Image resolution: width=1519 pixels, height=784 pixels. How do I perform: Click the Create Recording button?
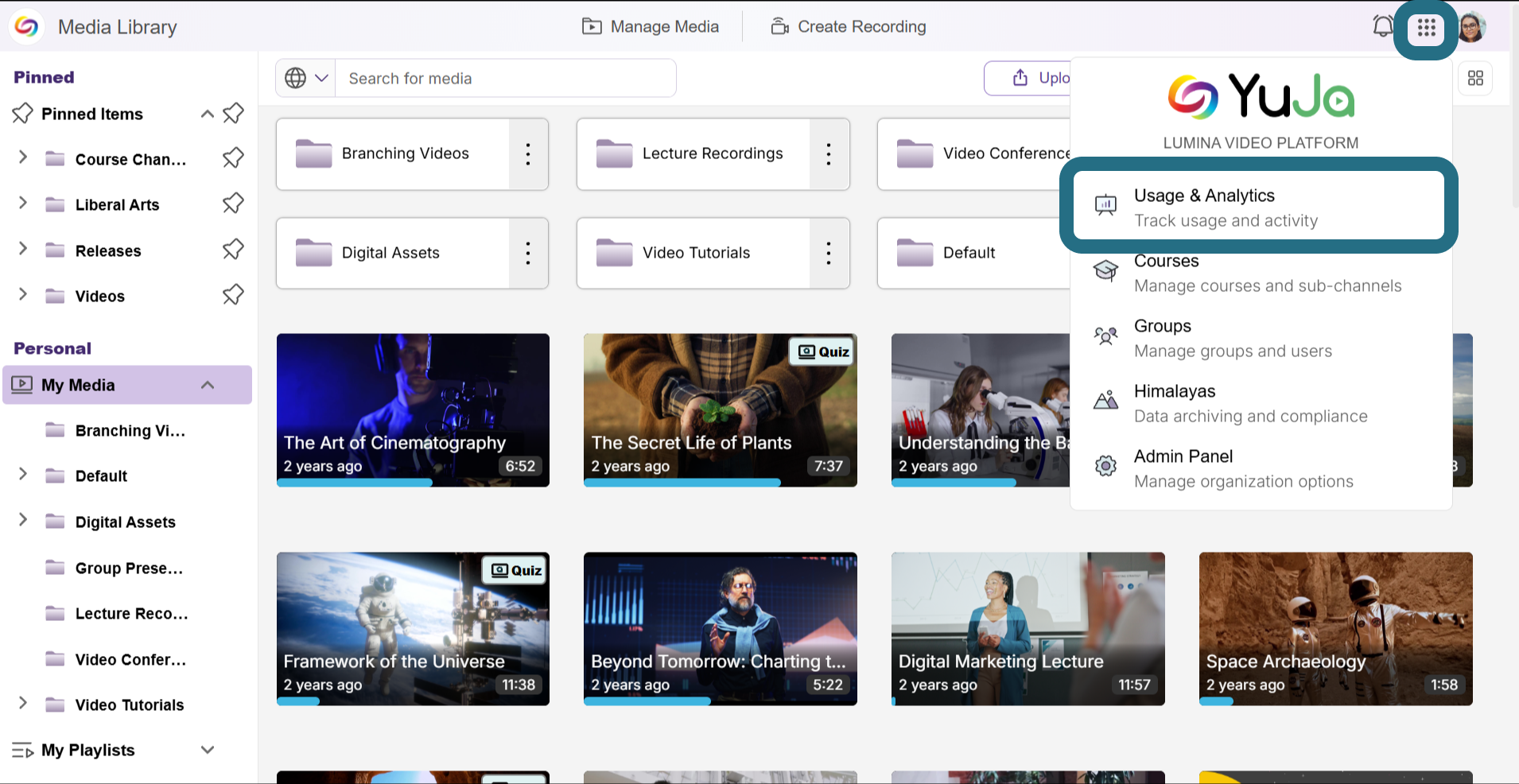[x=849, y=27]
